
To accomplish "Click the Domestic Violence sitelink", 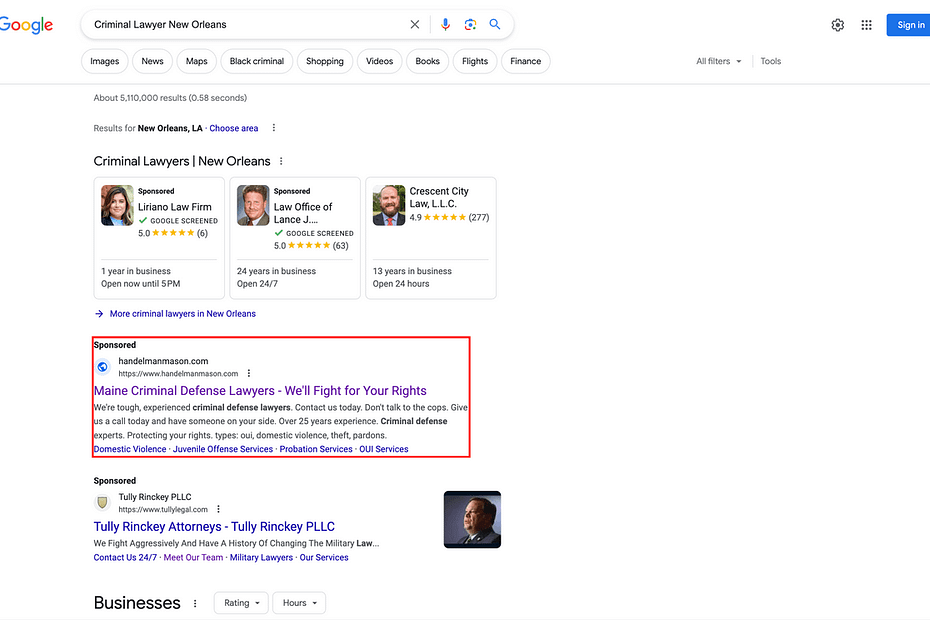I will 130,449.
